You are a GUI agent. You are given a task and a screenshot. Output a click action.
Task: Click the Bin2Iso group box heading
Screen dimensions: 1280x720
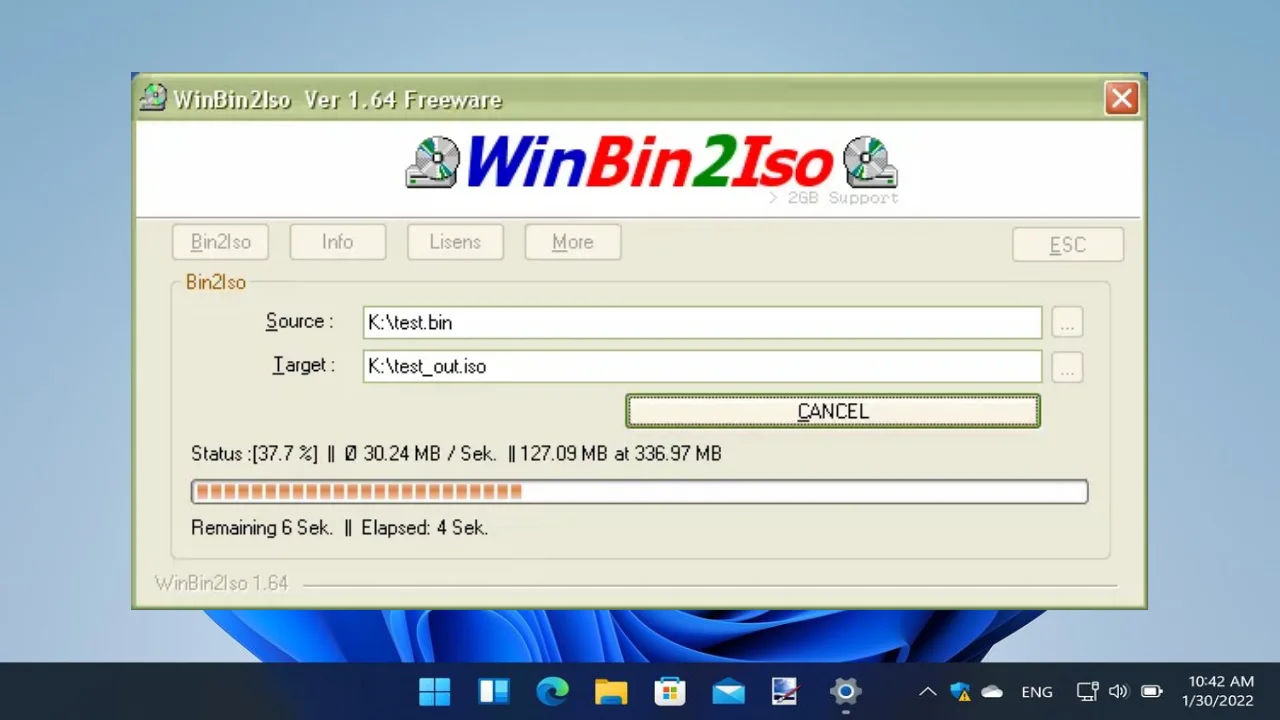point(216,283)
